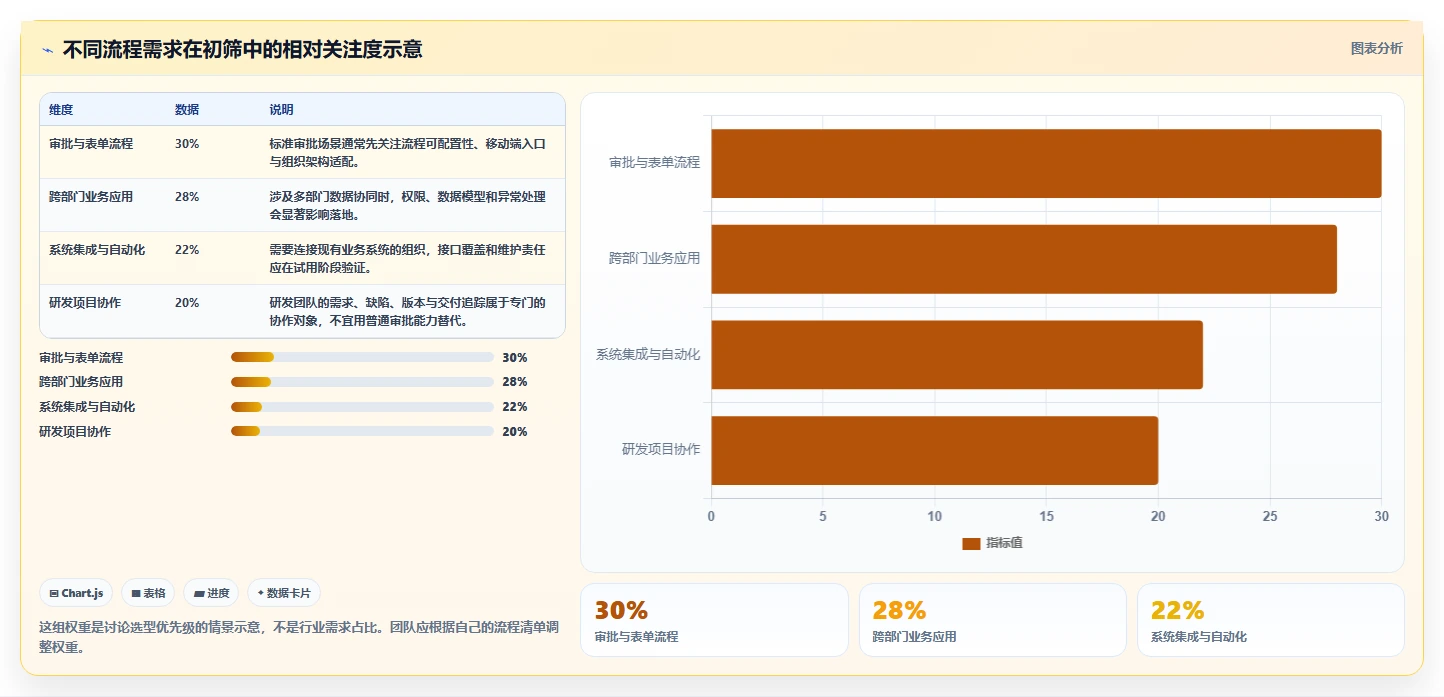
Task: Click the 跨部门业务应用 bar in the chart
Action: [1024, 259]
